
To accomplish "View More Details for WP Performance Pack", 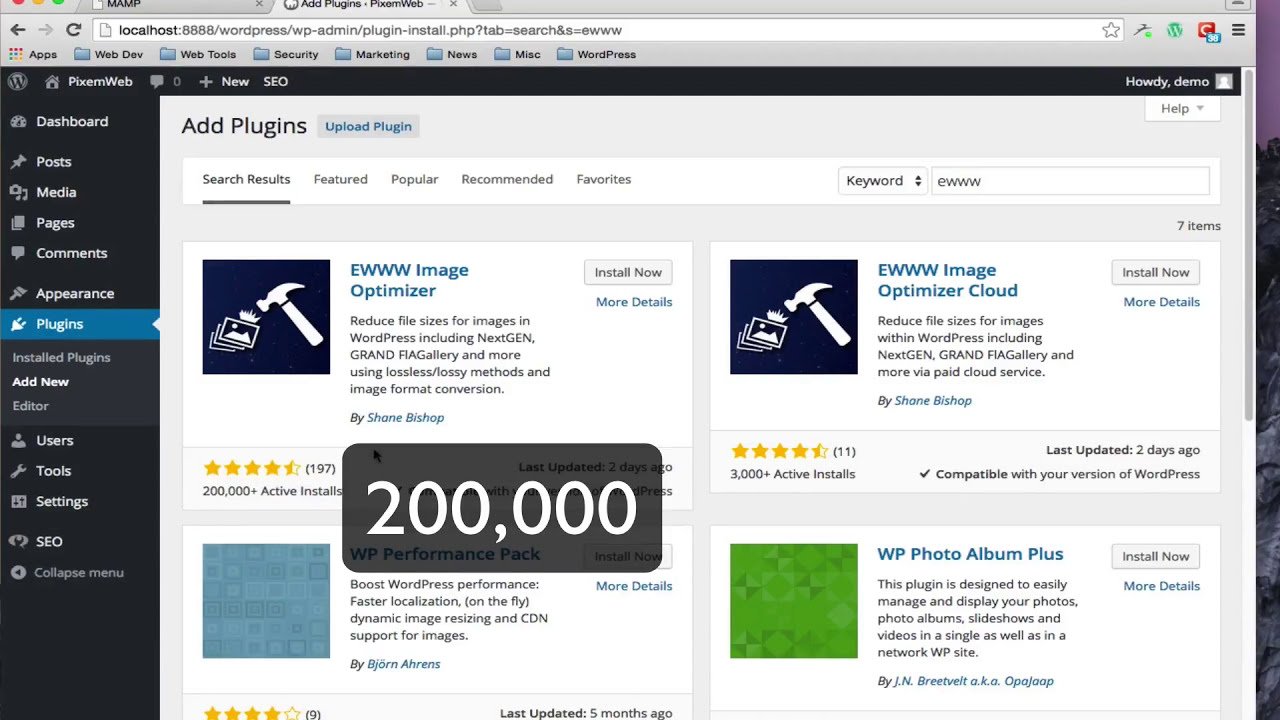I will 634,586.
